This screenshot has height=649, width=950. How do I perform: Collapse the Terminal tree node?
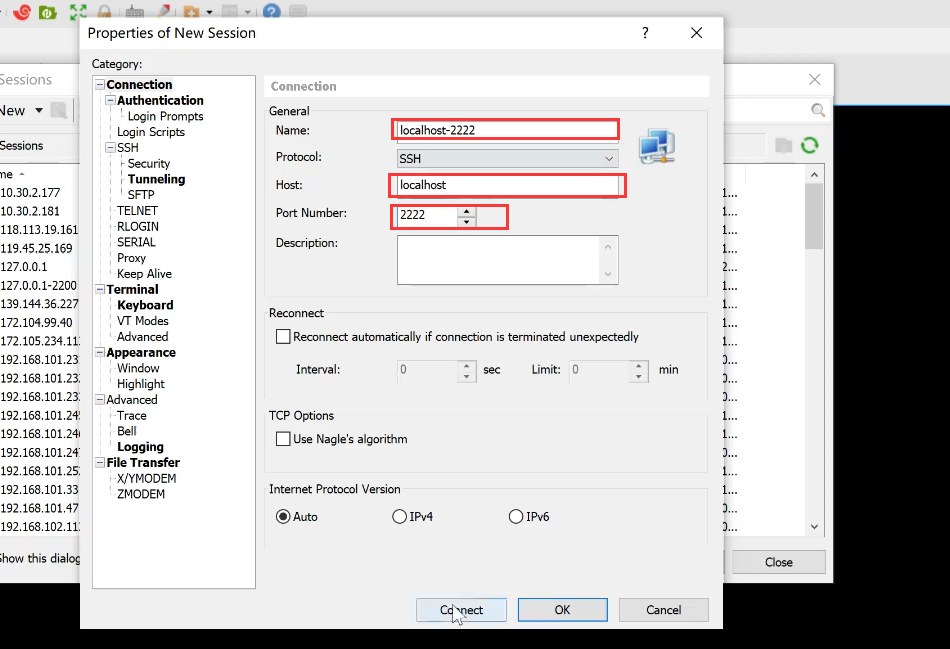pos(100,290)
